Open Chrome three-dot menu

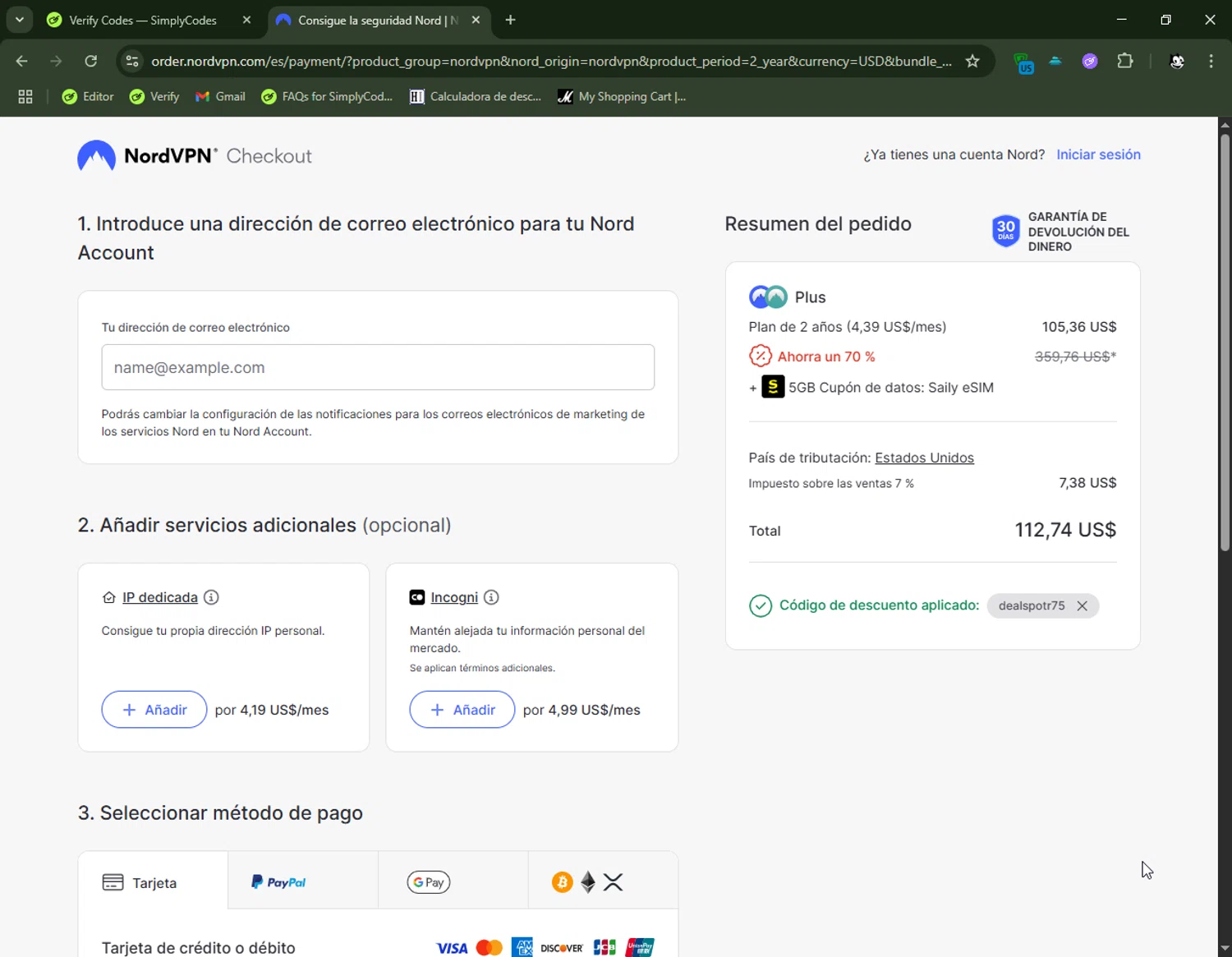1211,61
